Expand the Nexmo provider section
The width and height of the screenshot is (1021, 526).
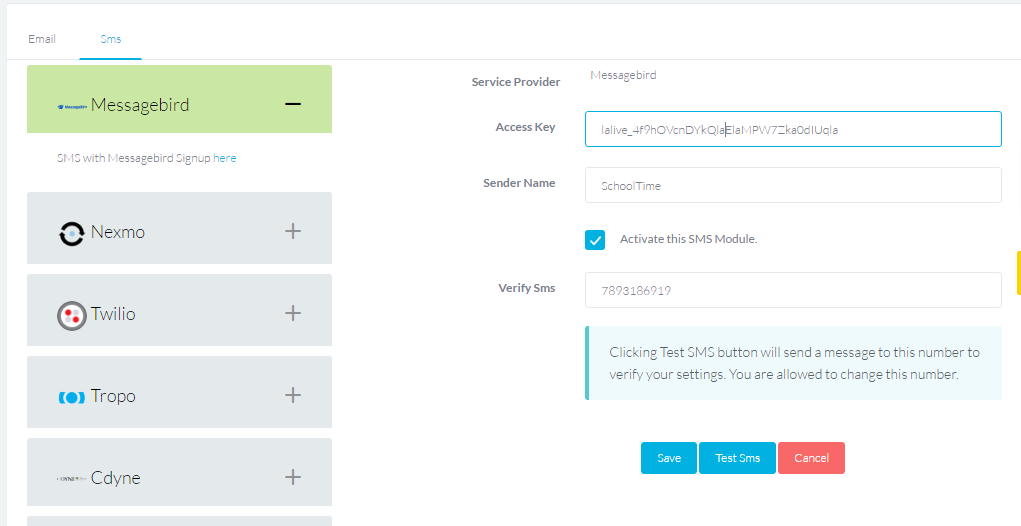(x=293, y=230)
